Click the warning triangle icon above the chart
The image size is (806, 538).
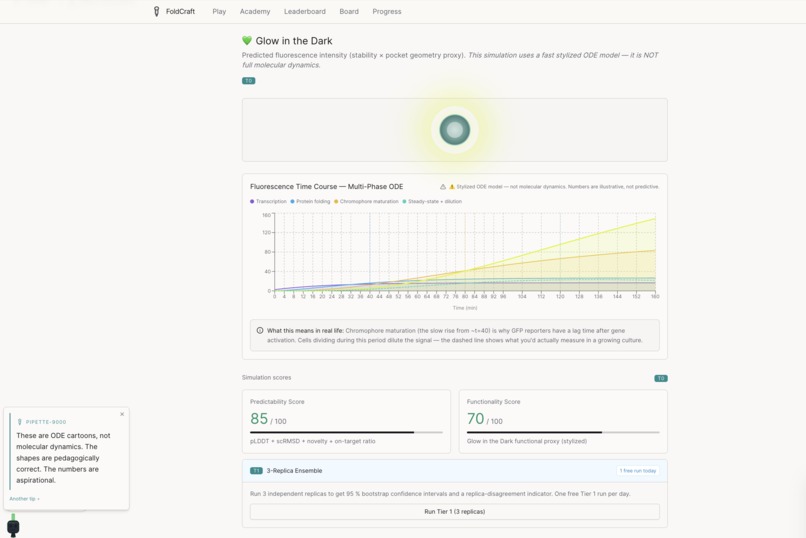(x=443, y=187)
